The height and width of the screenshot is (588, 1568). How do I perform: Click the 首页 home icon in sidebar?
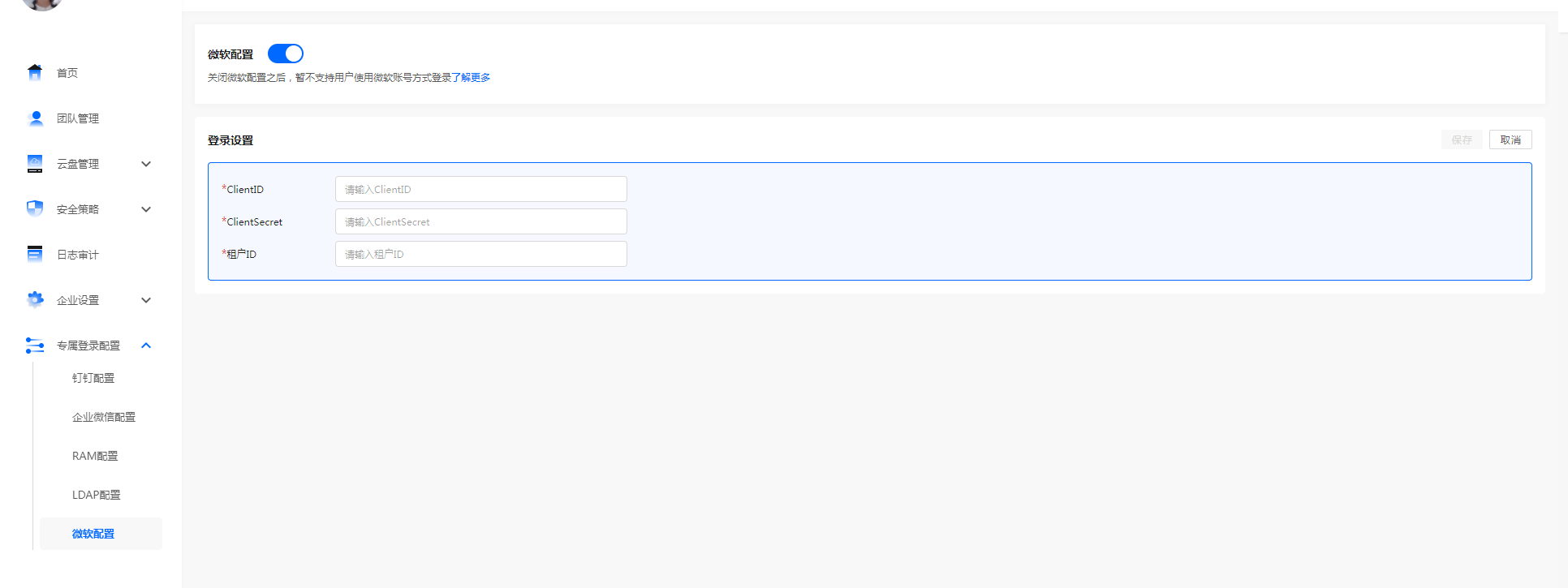point(36,72)
